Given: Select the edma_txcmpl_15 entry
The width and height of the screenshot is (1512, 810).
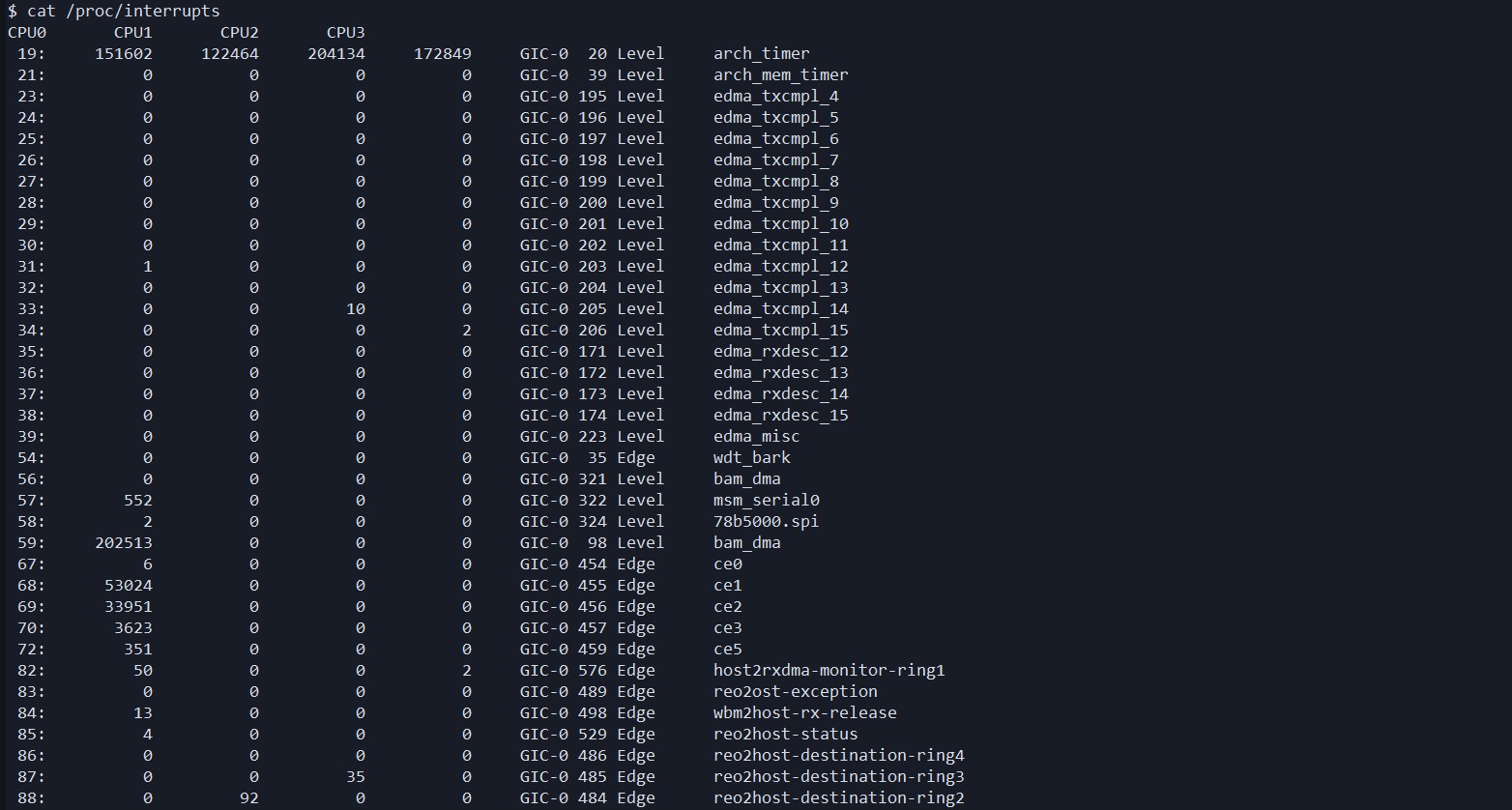Looking at the screenshot, I should coord(781,331).
